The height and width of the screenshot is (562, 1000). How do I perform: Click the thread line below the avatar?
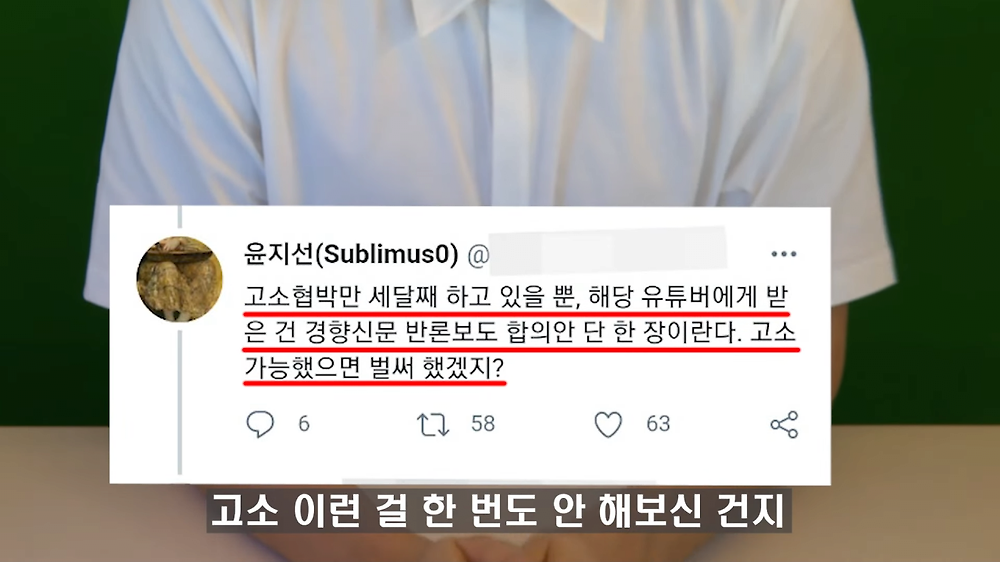(x=180, y=402)
